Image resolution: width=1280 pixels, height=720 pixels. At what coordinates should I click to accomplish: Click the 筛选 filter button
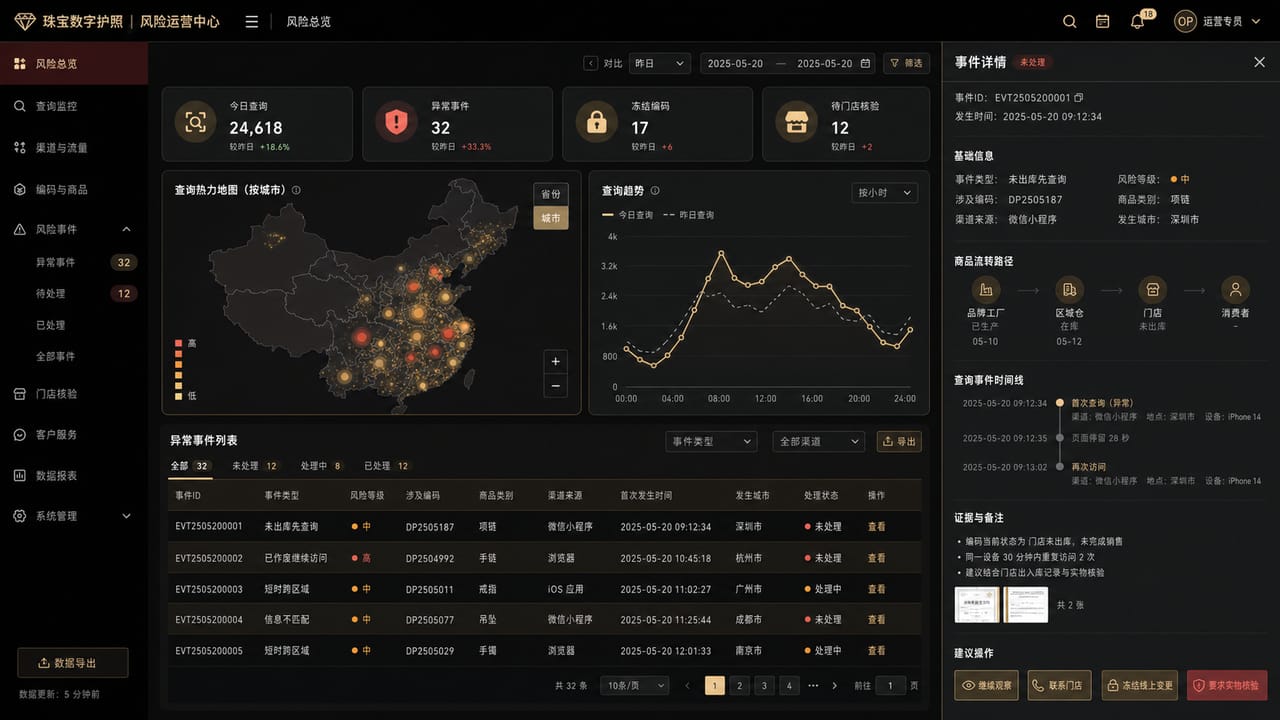906,63
